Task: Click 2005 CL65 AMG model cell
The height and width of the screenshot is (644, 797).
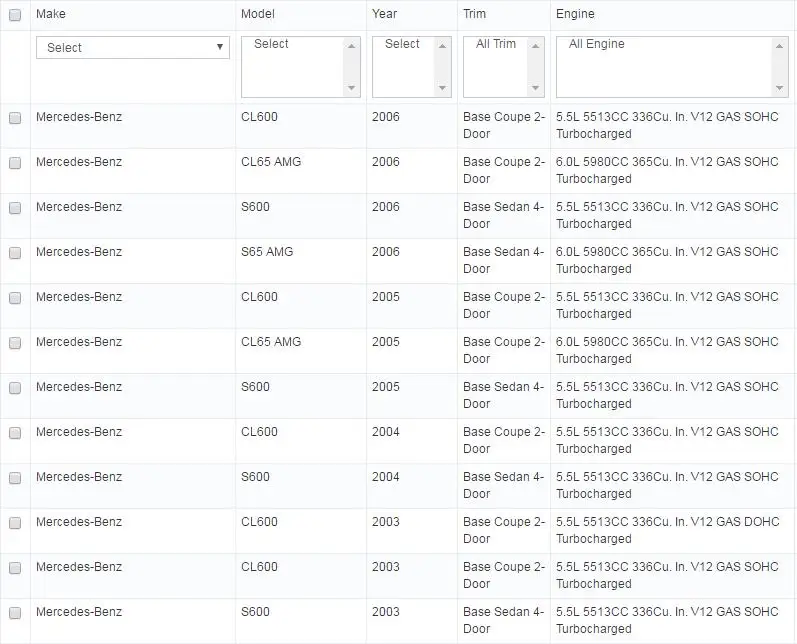Action: click(271, 342)
